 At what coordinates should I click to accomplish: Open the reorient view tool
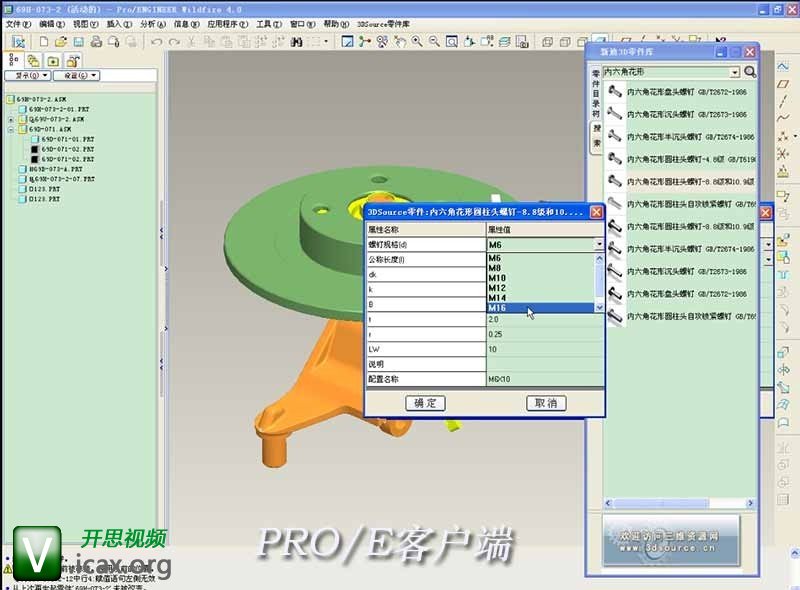pos(469,42)
